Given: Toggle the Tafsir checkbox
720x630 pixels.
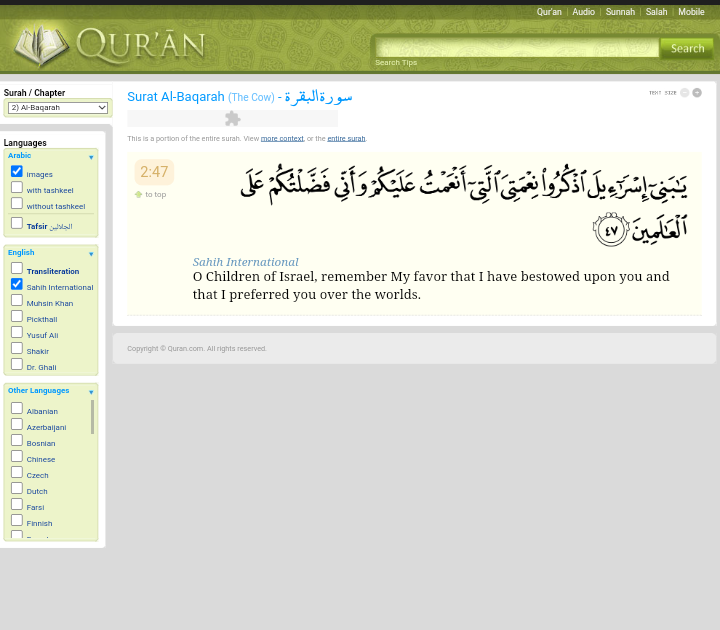Looking at the screenshot, I should (17, 223).
